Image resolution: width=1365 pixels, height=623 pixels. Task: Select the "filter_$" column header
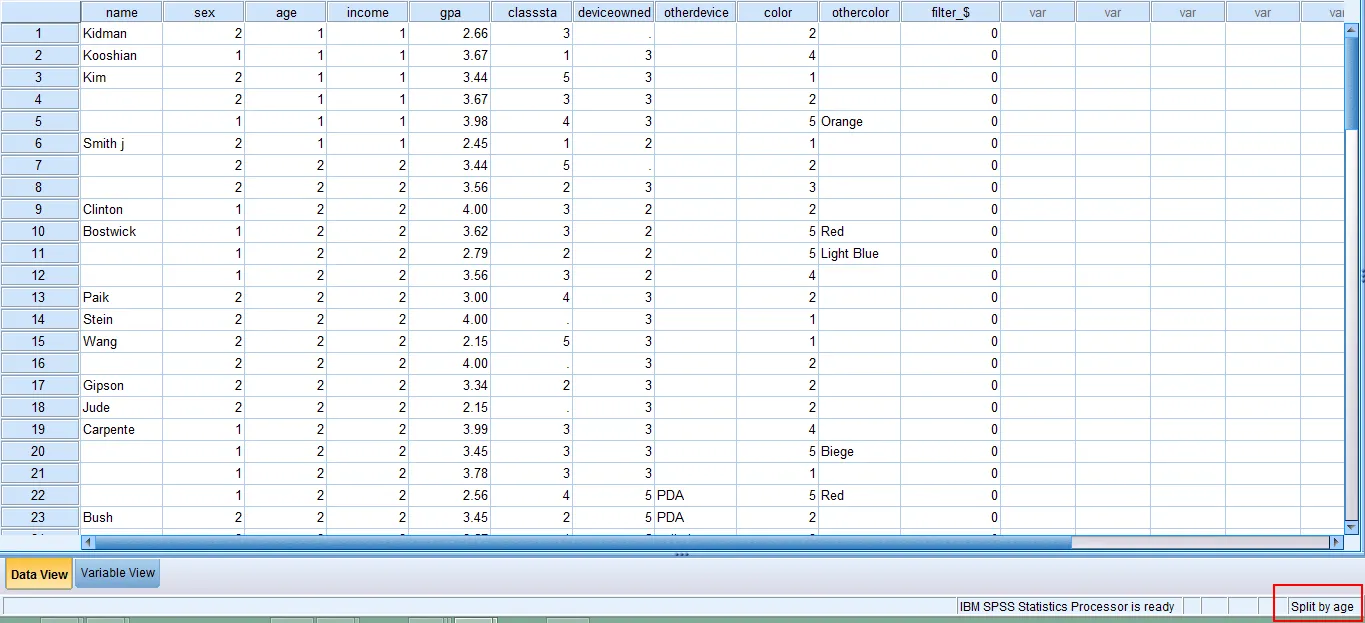point(948,11)
